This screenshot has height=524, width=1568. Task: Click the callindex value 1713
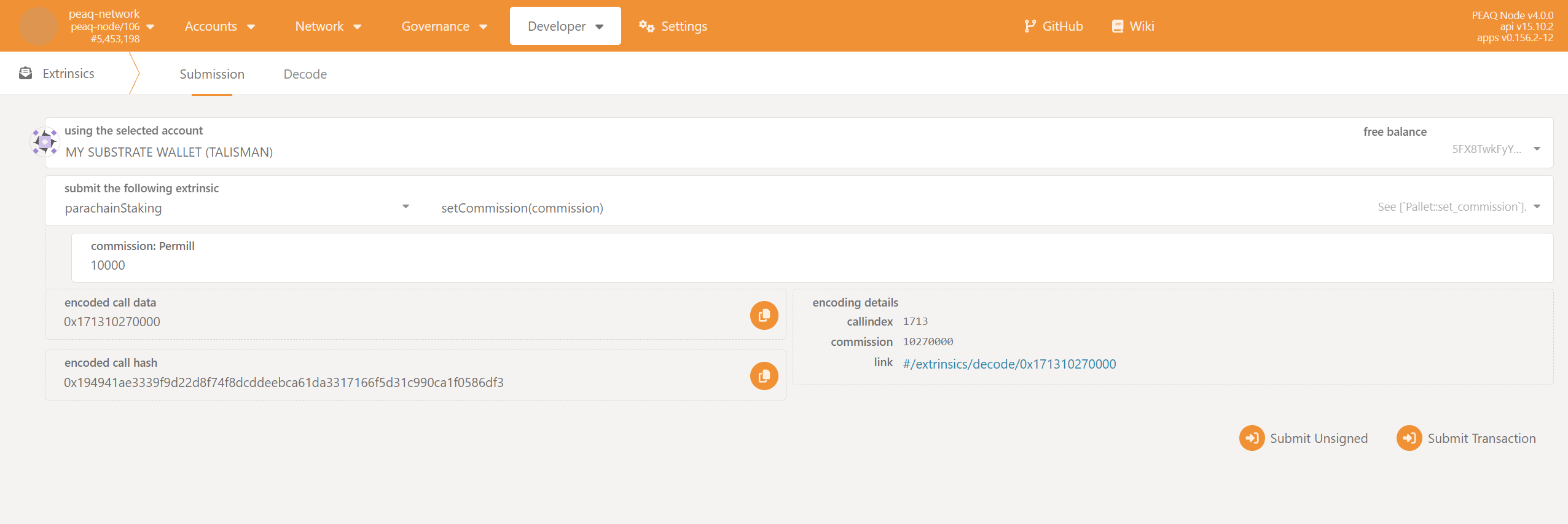point(915,321)
